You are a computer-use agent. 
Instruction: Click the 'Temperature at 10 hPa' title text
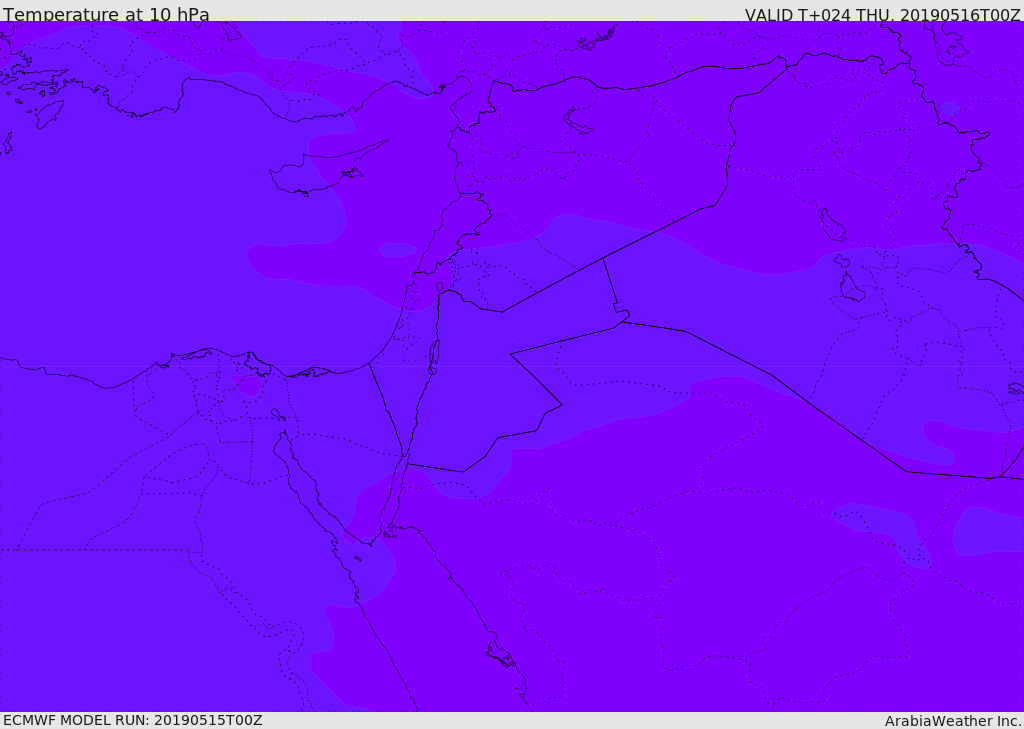(x=106, y=14)
